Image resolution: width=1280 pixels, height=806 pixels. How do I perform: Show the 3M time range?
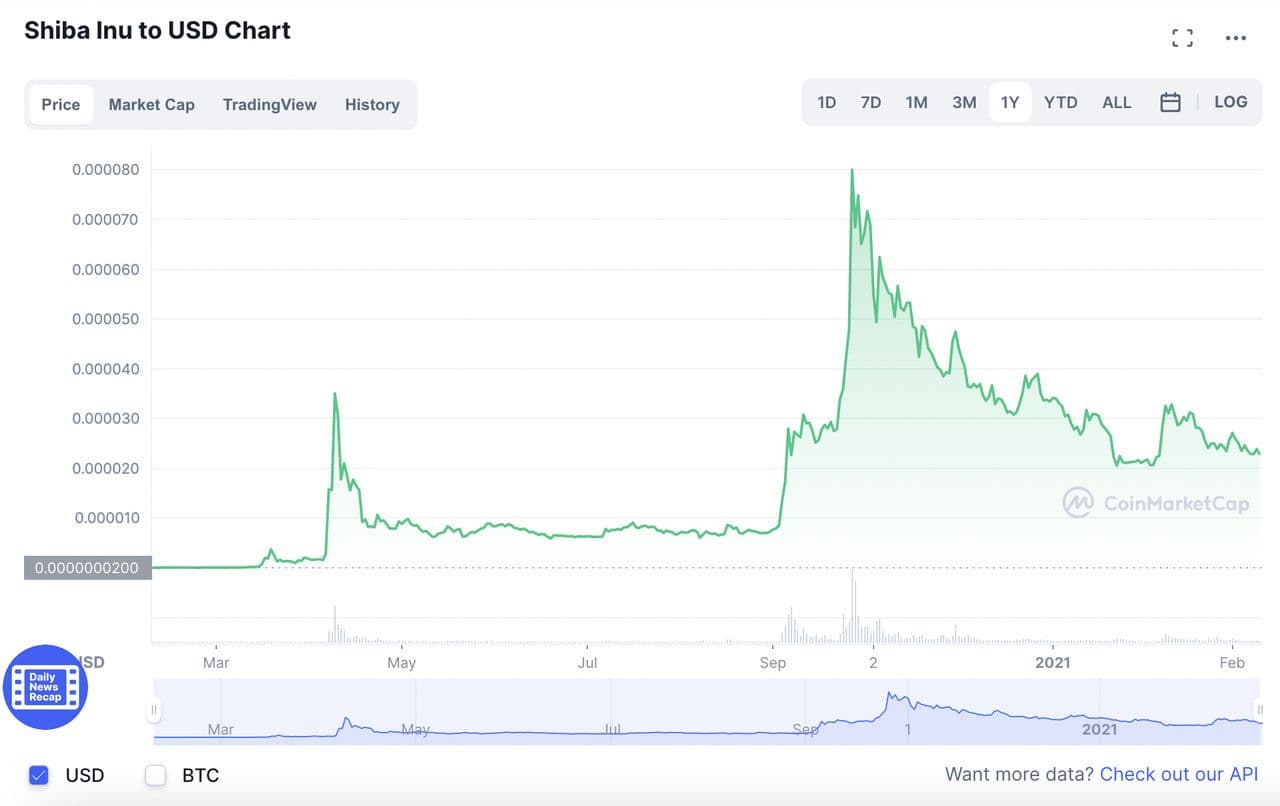pos(964,102)
